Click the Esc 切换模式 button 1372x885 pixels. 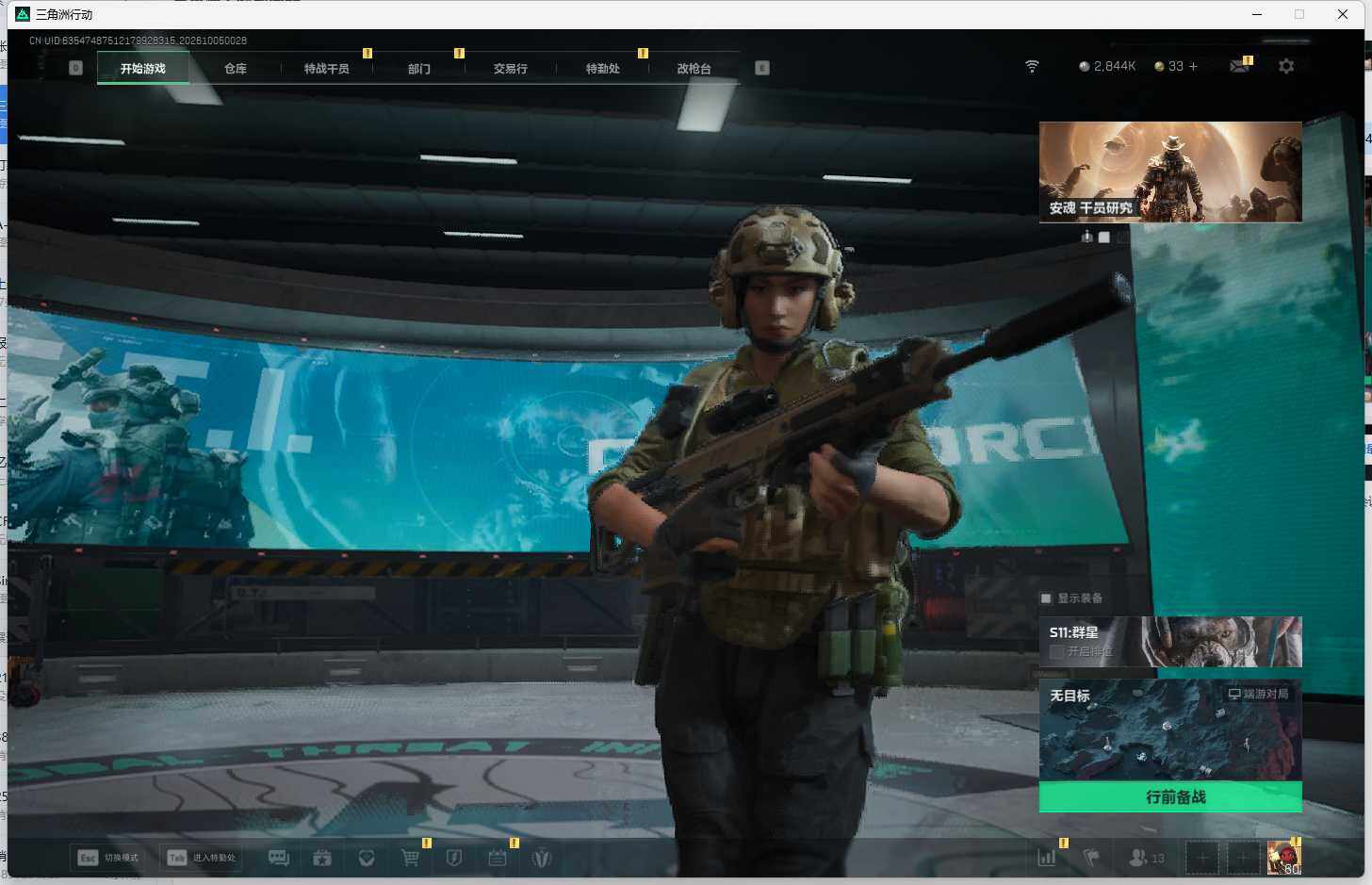pos(108,858)
